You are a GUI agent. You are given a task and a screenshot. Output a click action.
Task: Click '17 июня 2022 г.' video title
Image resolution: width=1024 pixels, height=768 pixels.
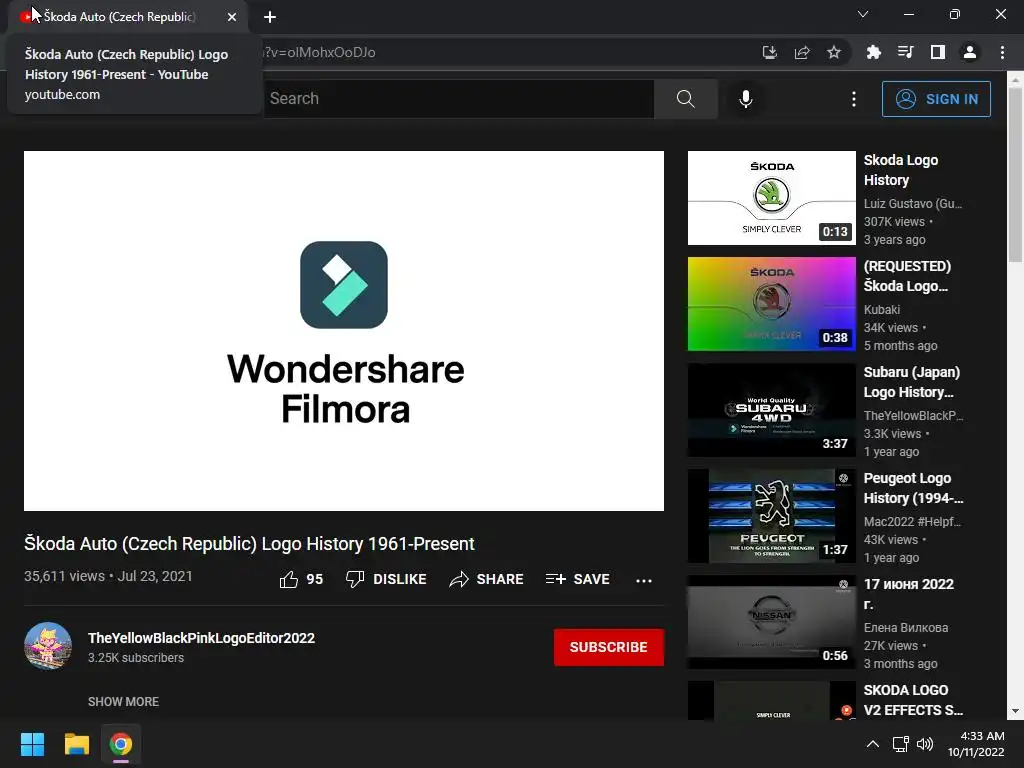click(x=908, y=594)
